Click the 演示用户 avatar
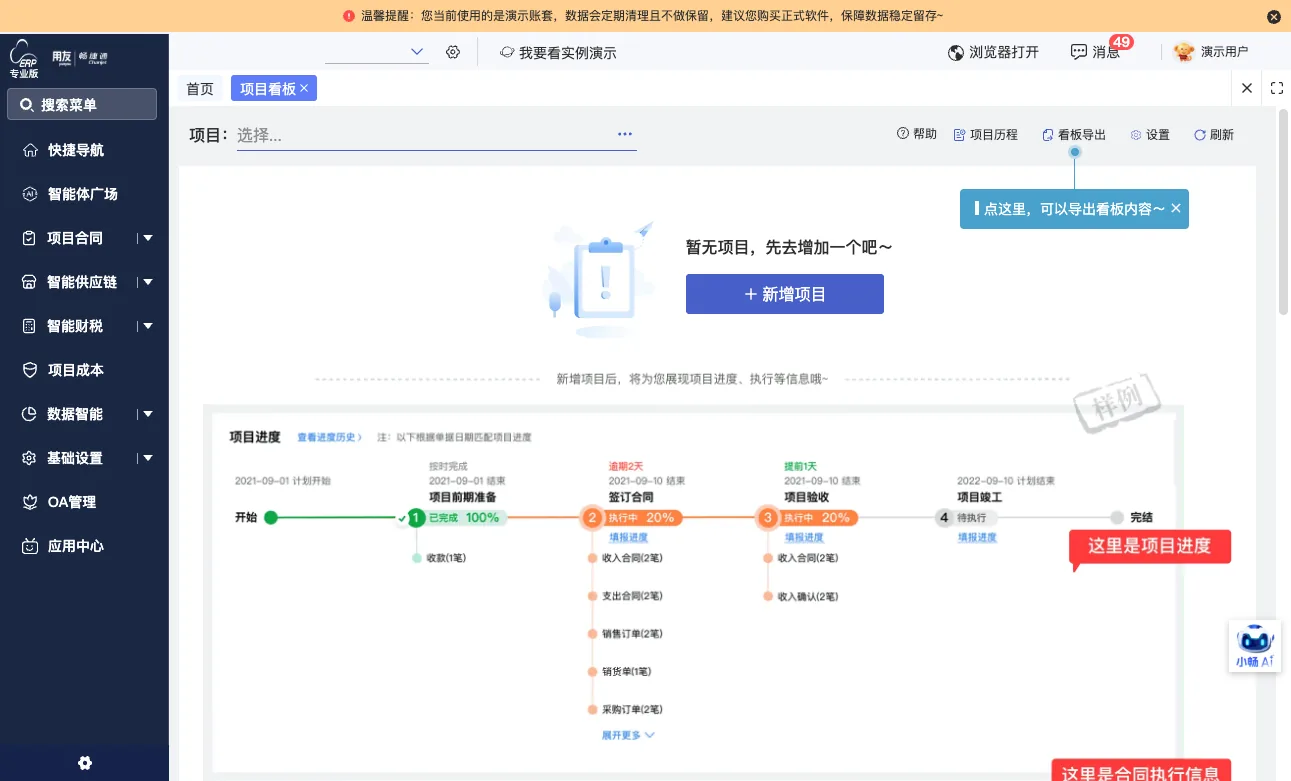The height and width of the screenshot is (781, 1291). [1184, 52]
